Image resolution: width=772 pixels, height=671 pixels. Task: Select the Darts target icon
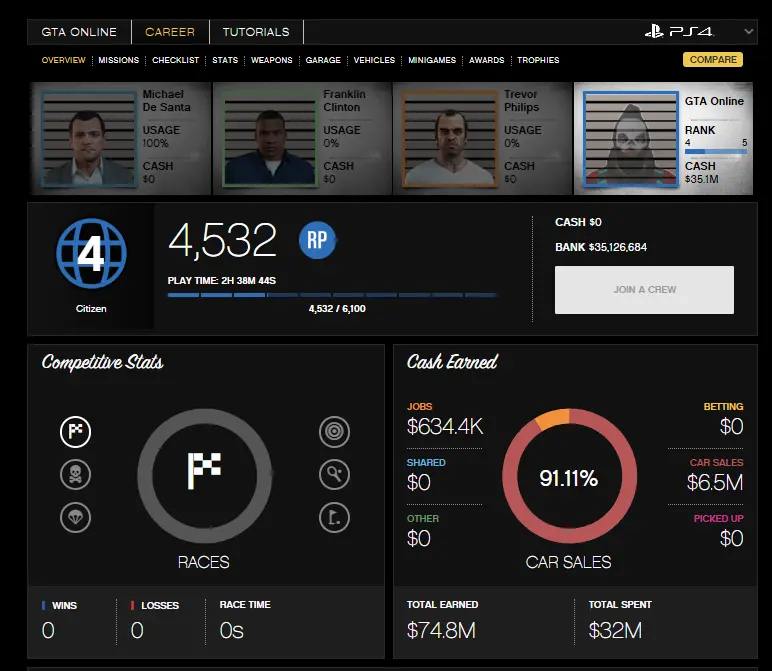point(334,432)
